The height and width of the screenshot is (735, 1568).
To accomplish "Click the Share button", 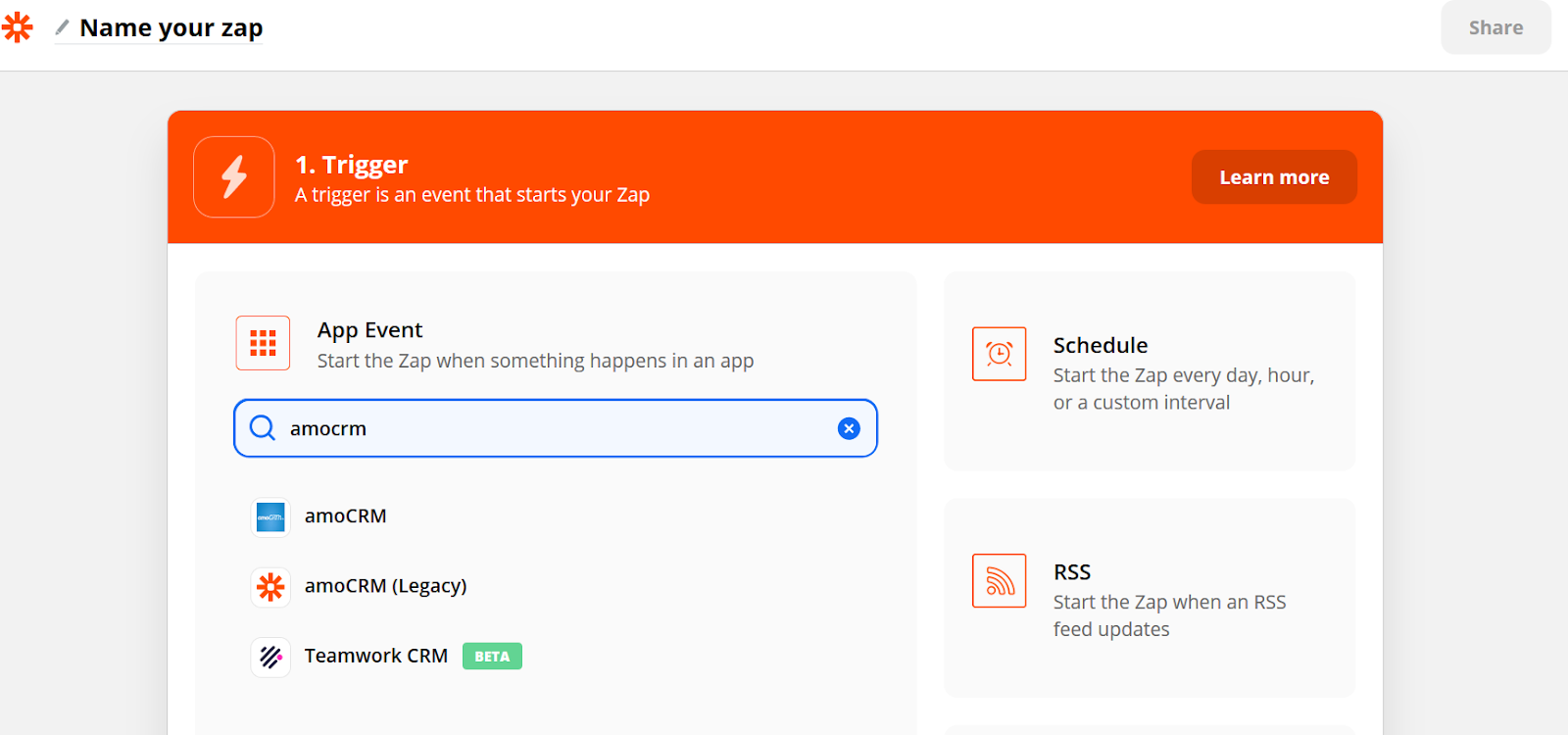I will (1495, 27).
